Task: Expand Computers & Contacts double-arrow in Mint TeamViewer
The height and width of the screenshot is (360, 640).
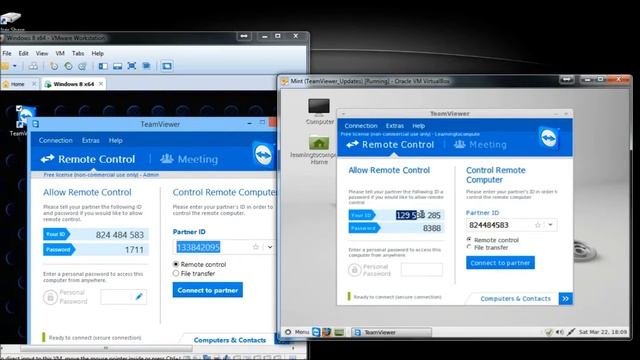Action: tap(565, 299)
